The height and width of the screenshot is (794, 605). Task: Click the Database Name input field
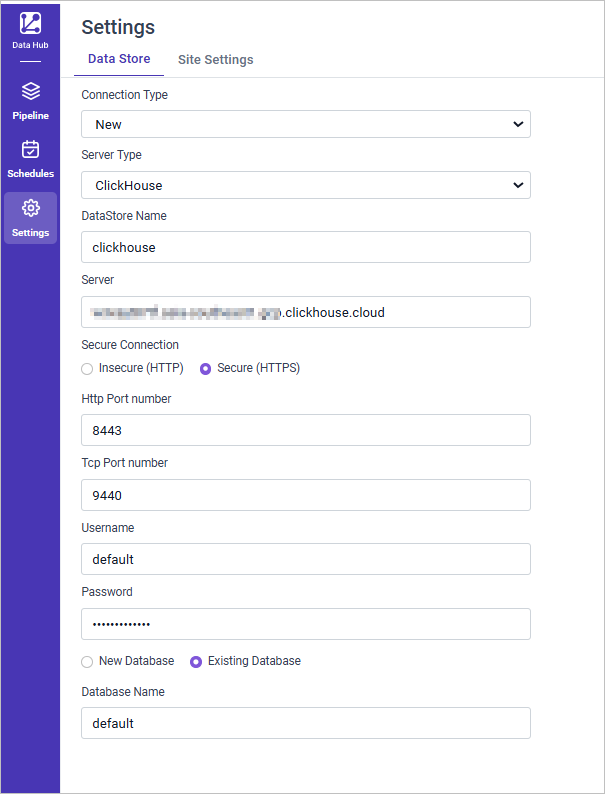tap(305, 723)
